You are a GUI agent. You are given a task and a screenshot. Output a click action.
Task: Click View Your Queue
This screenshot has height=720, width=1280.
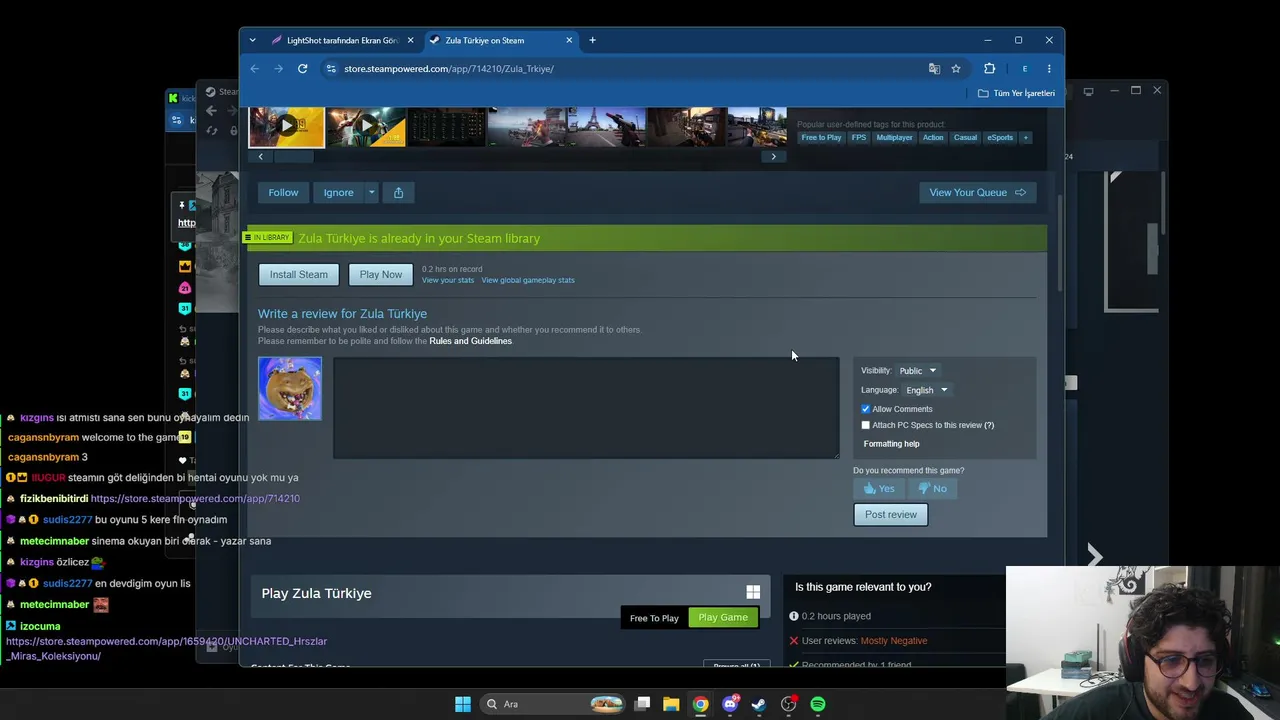click(x=978, y=192)
